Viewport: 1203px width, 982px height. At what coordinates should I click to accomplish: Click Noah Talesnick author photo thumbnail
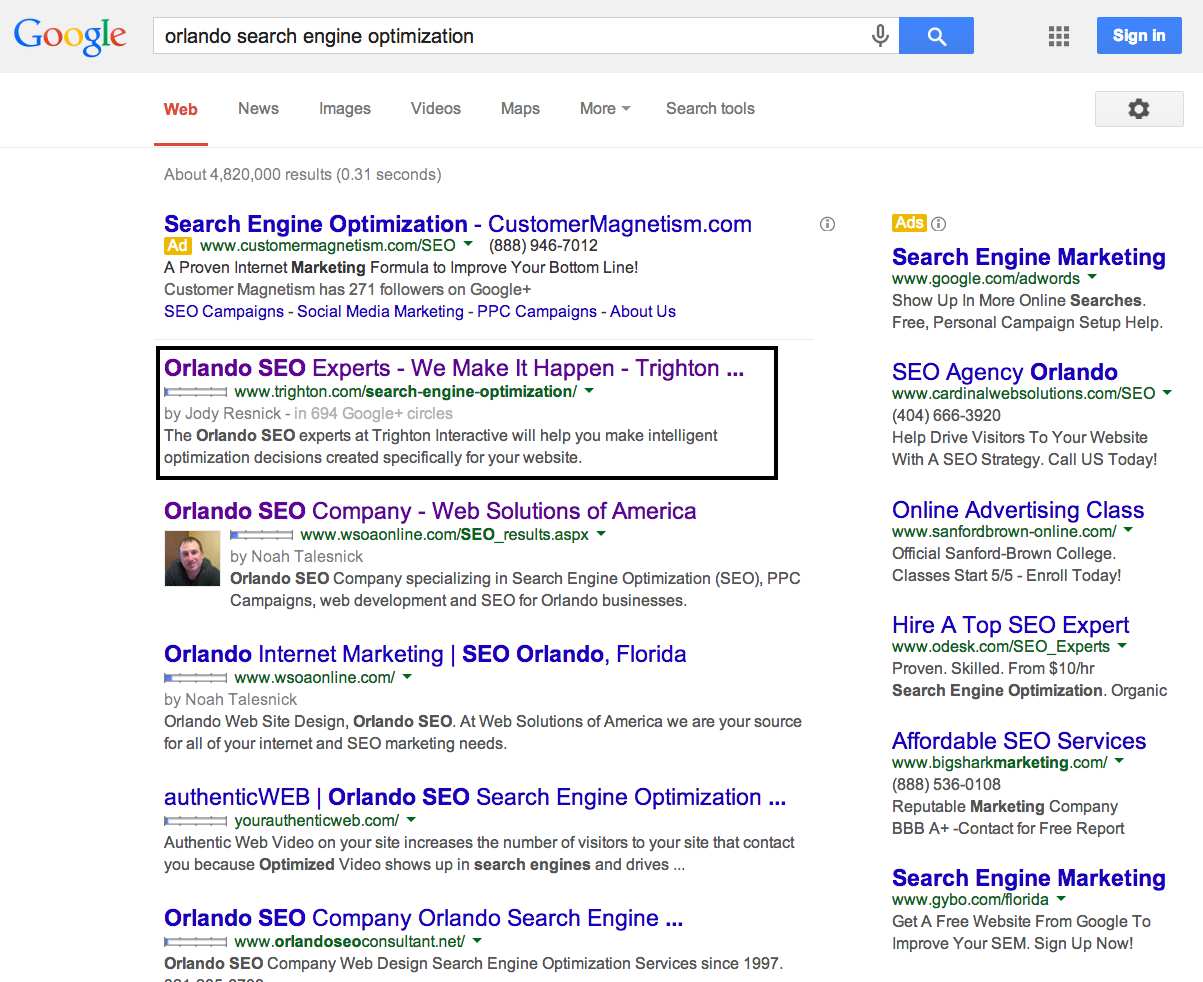tap(192, 557)
